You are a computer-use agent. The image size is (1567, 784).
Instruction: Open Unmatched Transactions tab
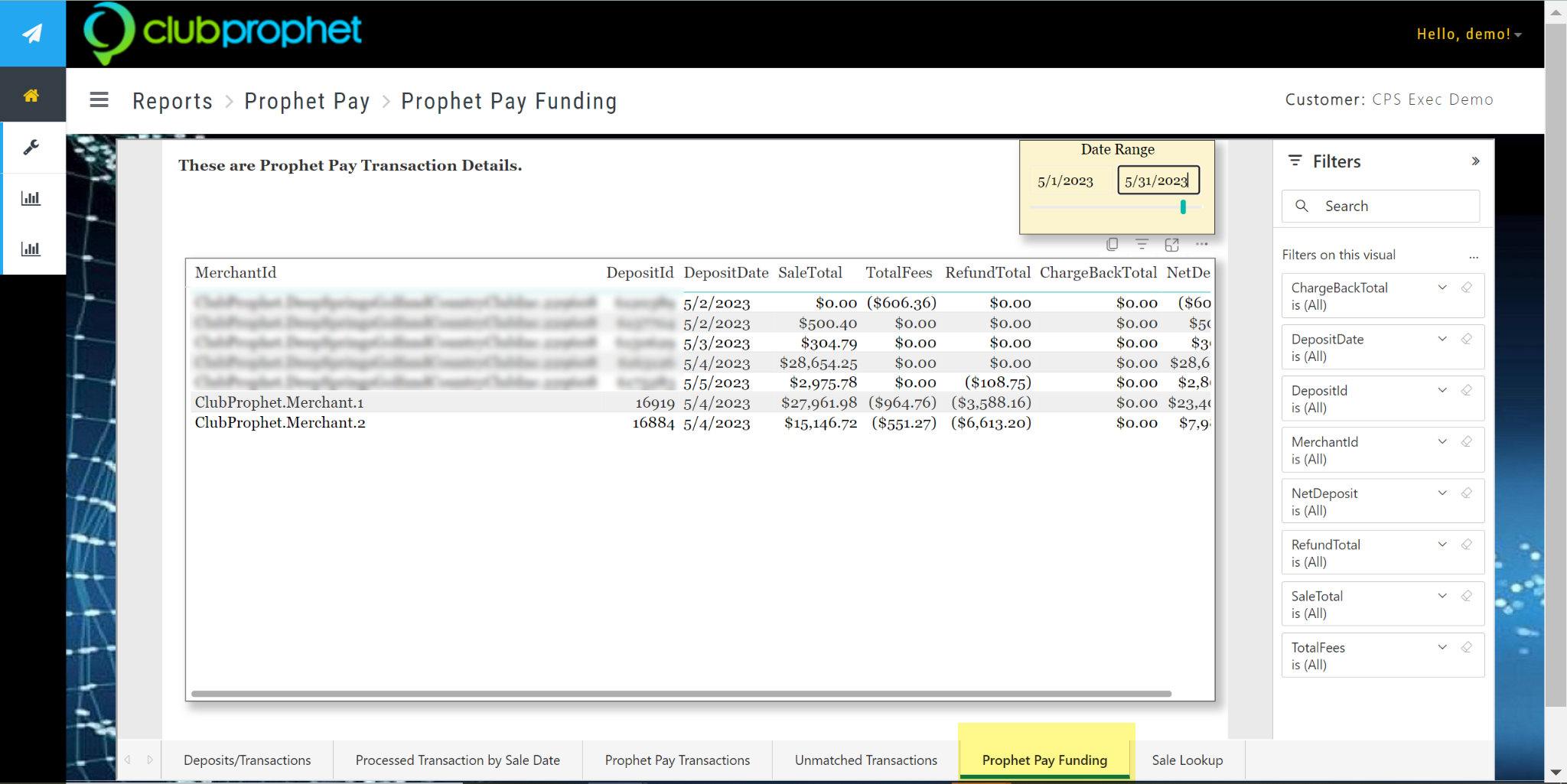pos(865,760)
